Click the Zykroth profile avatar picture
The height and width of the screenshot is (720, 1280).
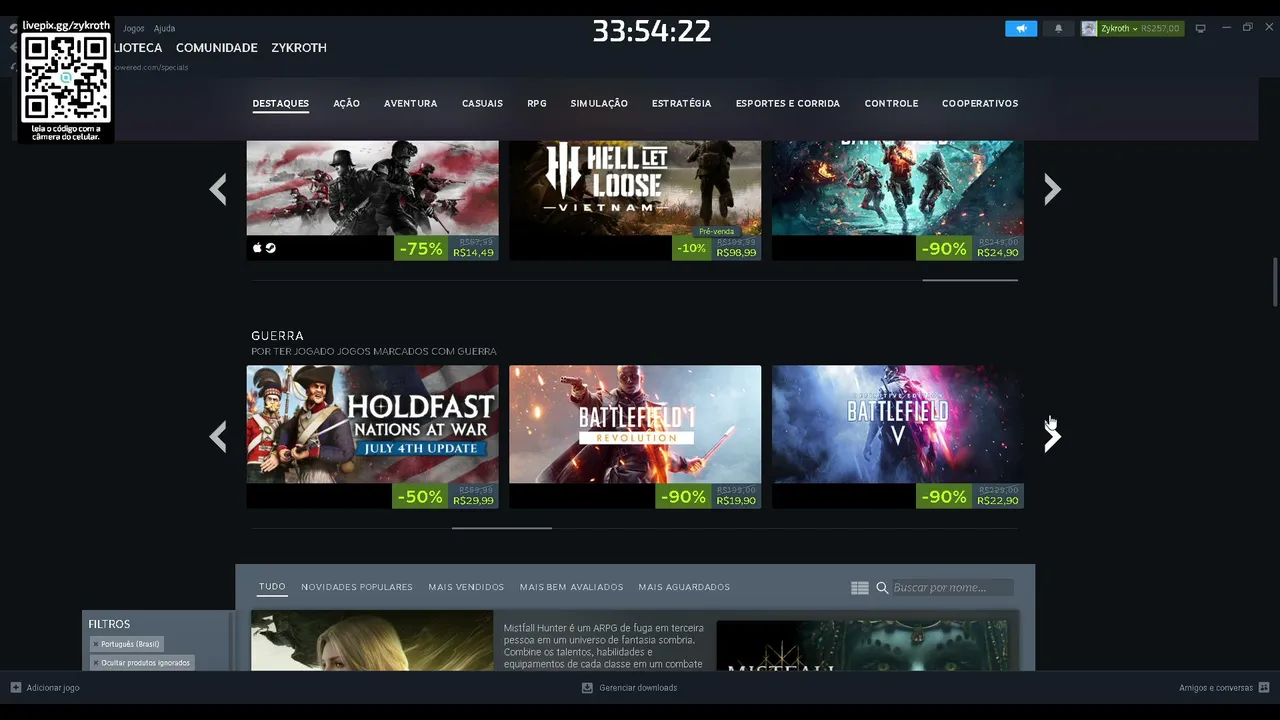pyautogui.click(x=1089, y=29)
